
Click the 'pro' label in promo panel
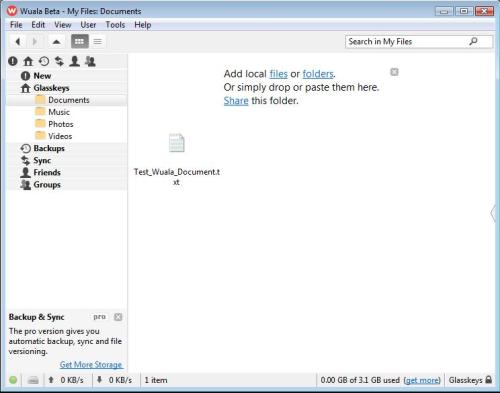point(99,317)
